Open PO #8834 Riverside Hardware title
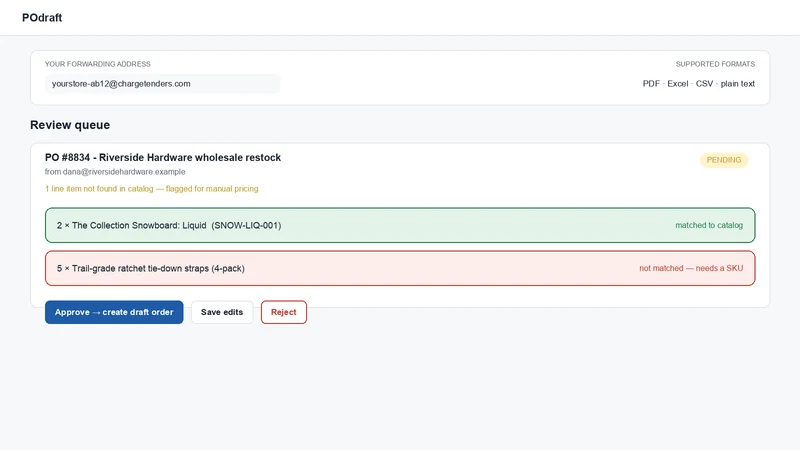The width and height of the screenshot is (800, 450). point(163,158)
